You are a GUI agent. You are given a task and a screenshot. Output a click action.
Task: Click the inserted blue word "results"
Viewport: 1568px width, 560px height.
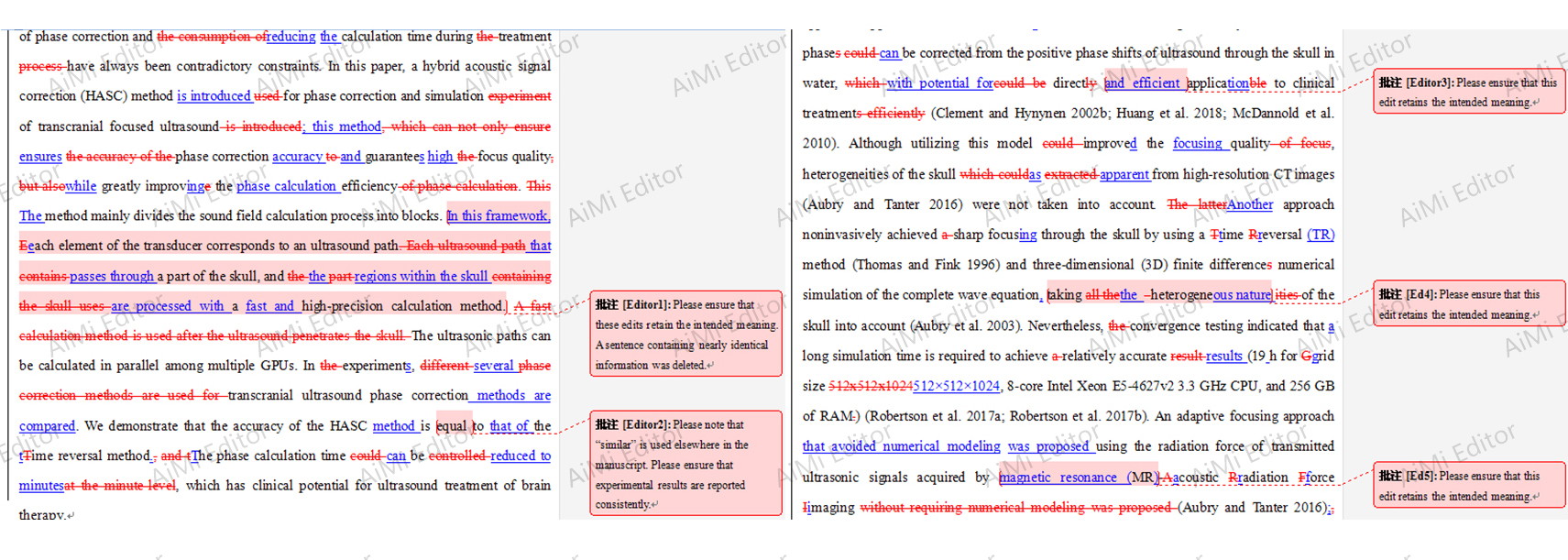tap(1224, 356)
